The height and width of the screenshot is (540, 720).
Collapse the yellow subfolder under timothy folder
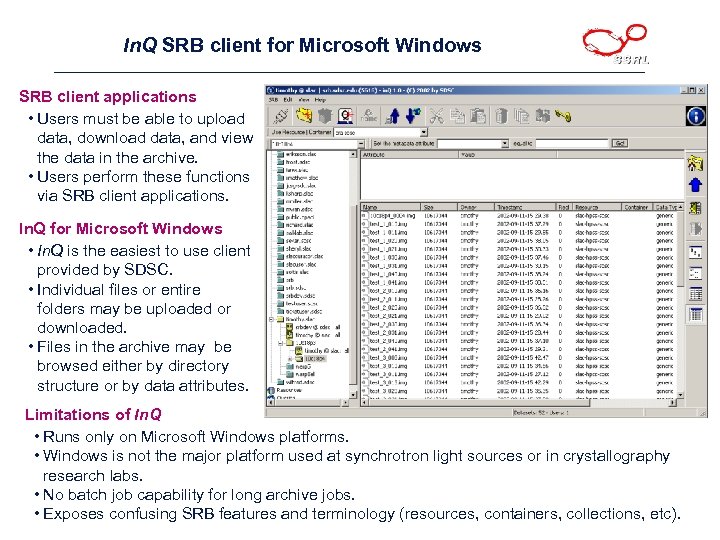pos(281,343)
